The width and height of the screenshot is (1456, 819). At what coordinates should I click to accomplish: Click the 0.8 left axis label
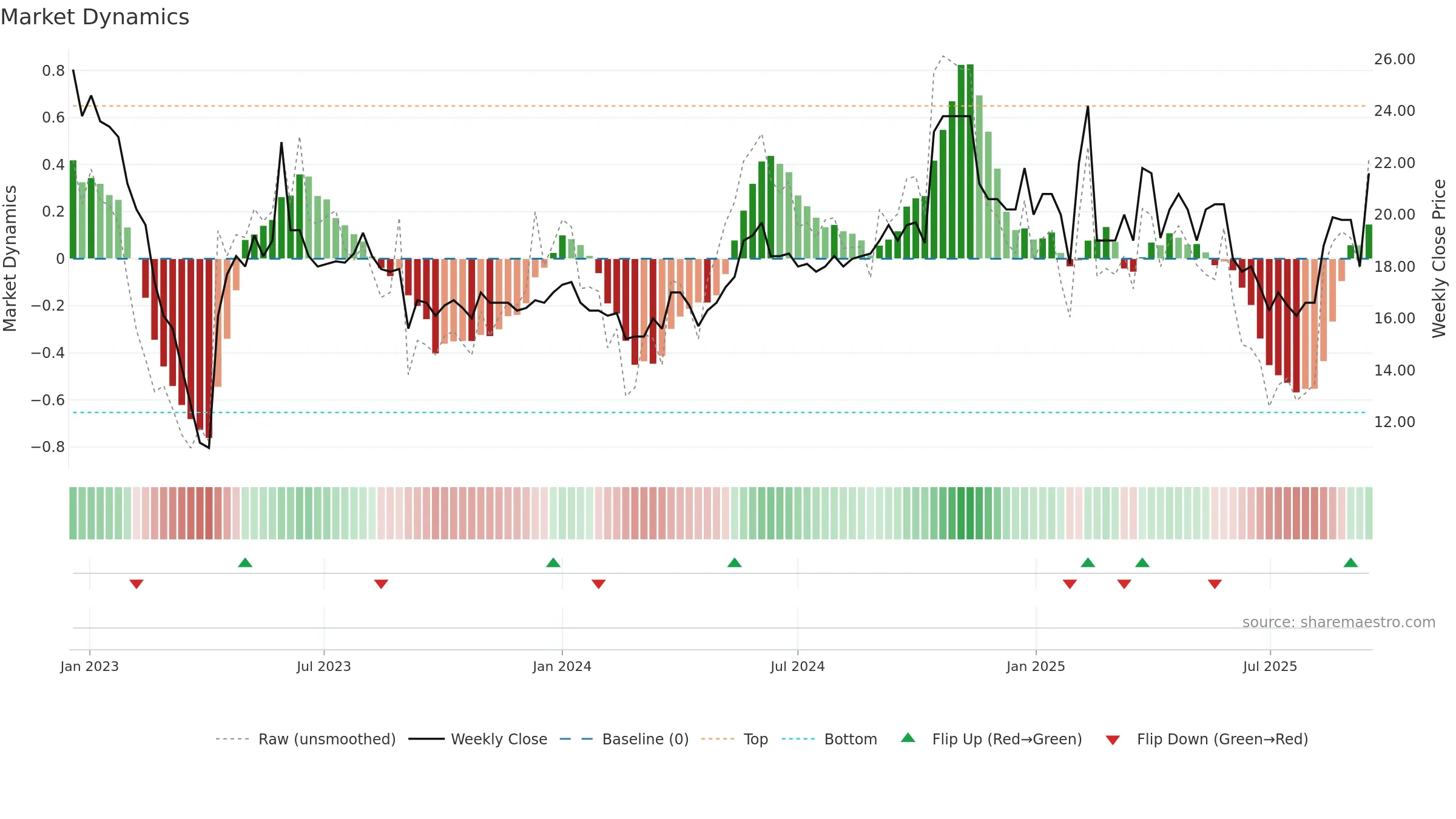click(53, 71)
